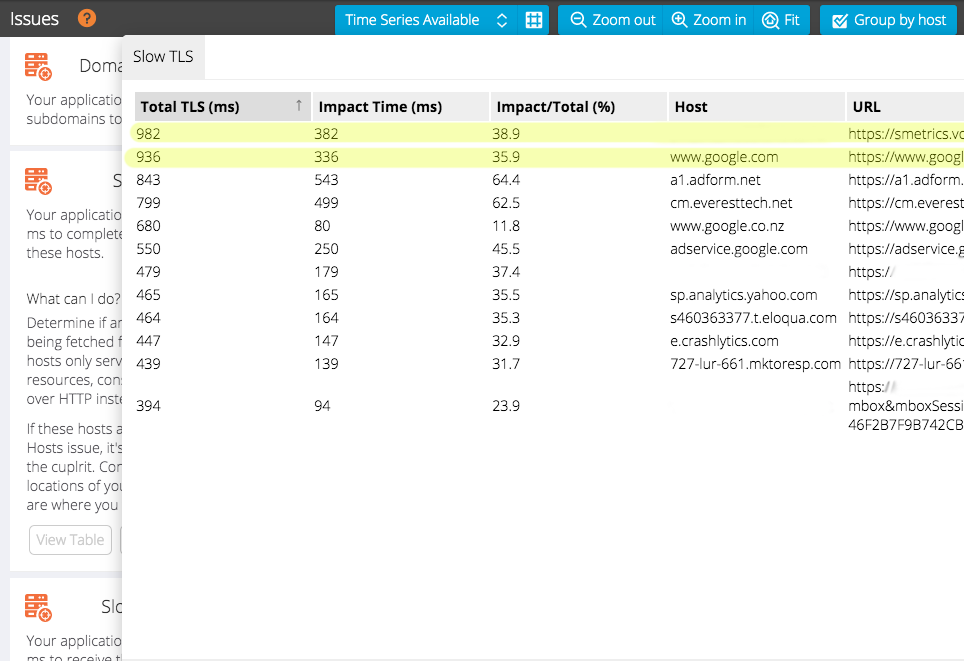Click the 94 impact time value
This screenshot has width=964, height=661.
[322, 406]
